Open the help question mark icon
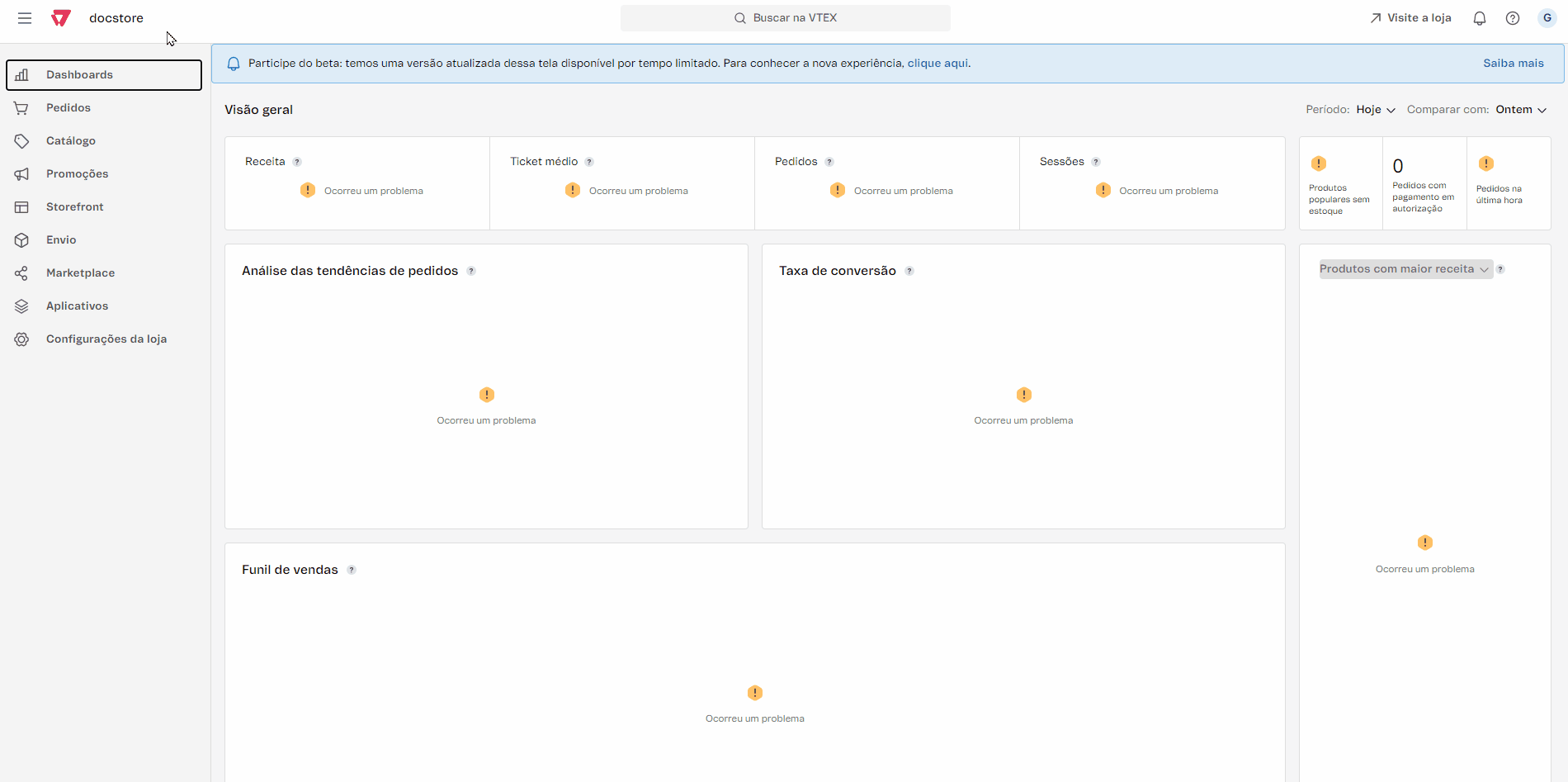This screenshot has width=1568, height=782. (x=1513, y=18)
